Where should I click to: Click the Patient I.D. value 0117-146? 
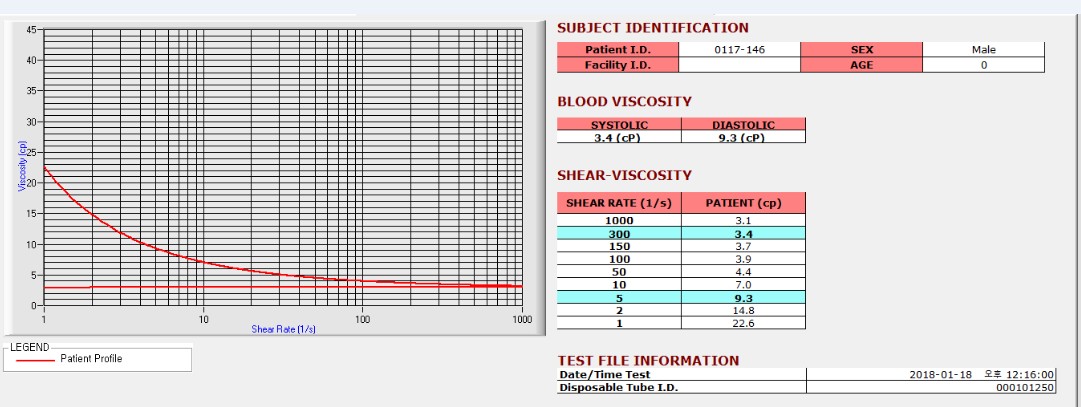pos(739,50)
